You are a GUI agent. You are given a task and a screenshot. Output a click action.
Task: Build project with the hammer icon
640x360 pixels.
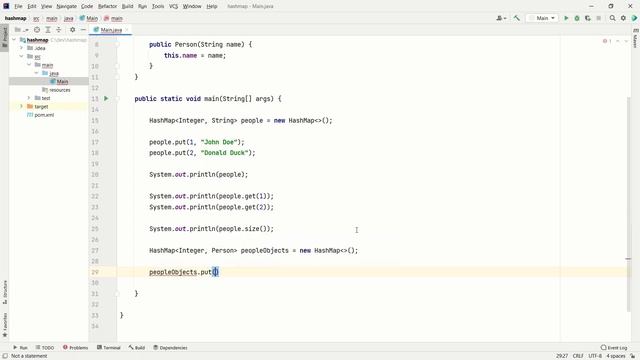(x=517, y=18)
